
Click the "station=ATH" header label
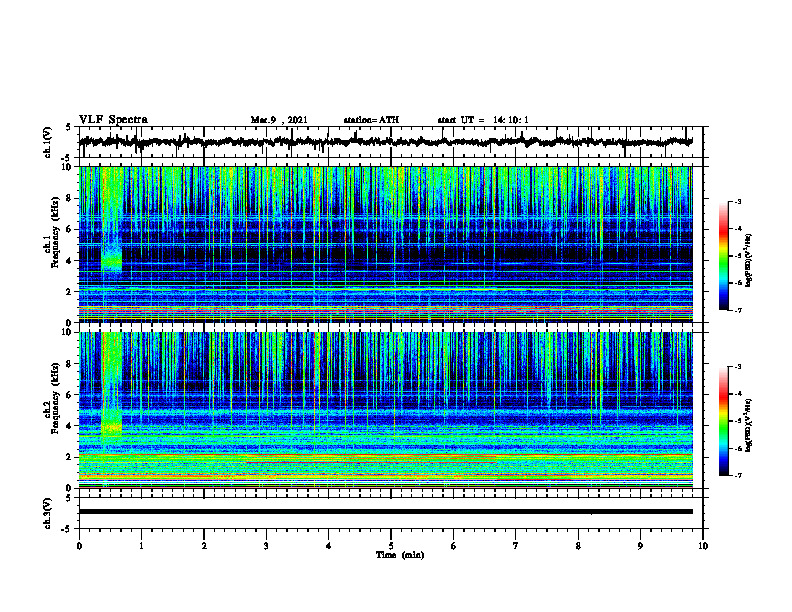click(x=371, y=120)
